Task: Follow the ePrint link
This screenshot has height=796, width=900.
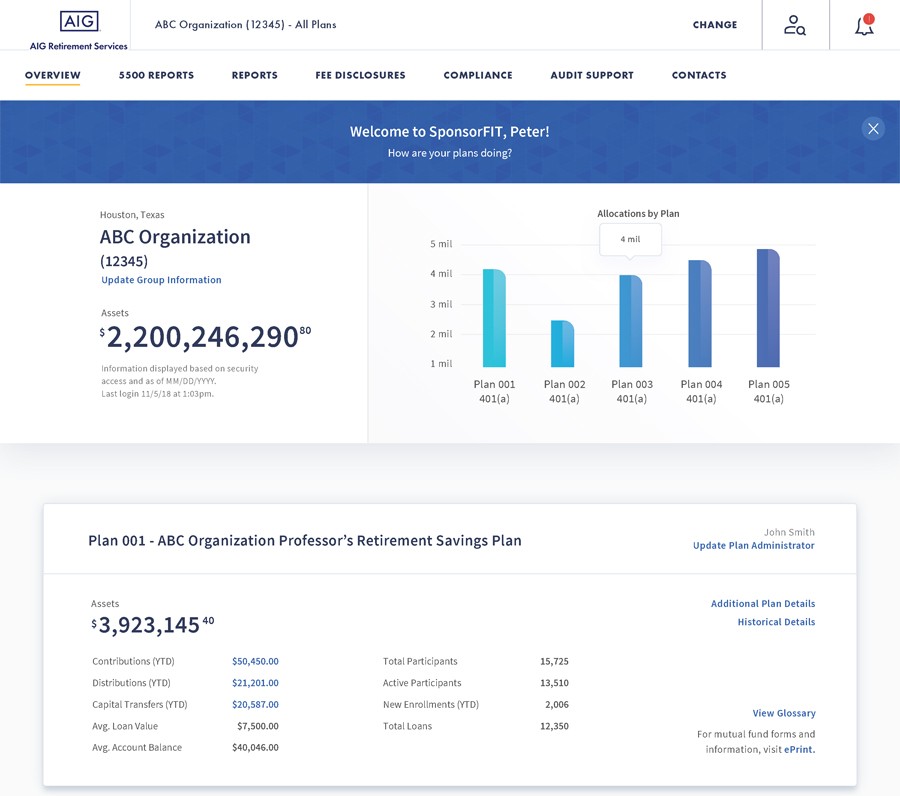Action: (x=800, y=750)
